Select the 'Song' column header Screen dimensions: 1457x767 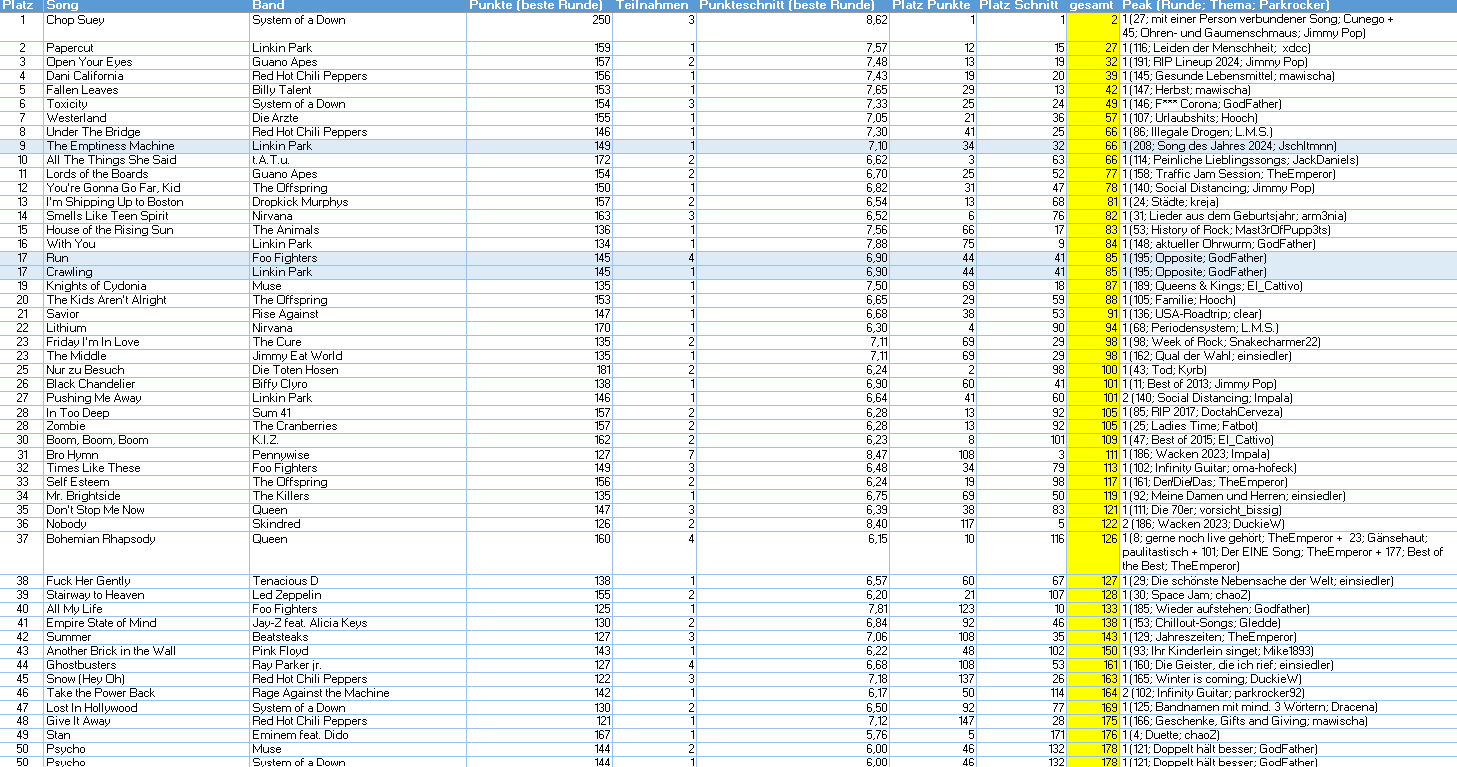tap(146, 6)
